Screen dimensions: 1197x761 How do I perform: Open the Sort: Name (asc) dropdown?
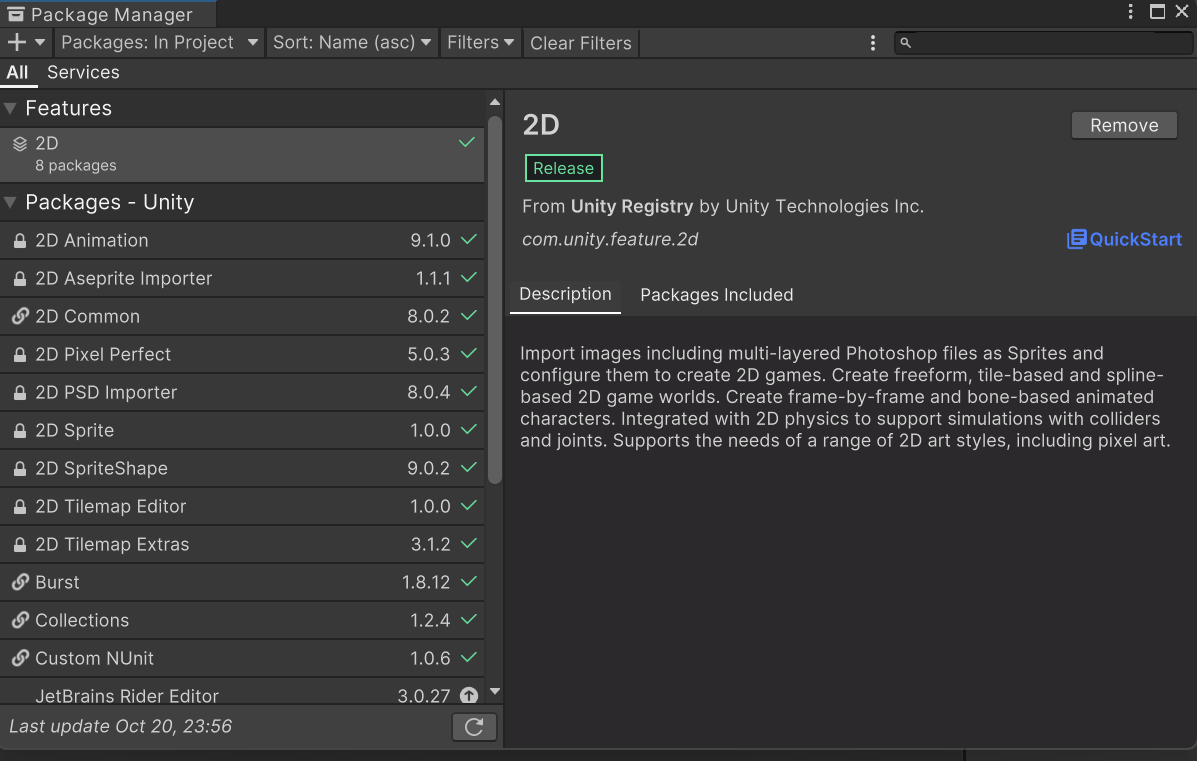(x=352, y=43)
